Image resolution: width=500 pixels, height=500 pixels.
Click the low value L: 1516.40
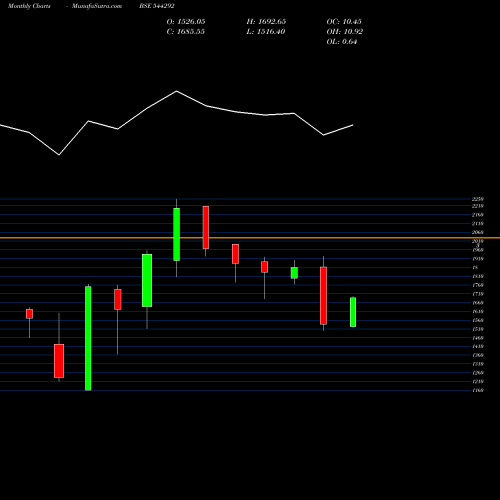pyautogui.click(x=266, y=32)
